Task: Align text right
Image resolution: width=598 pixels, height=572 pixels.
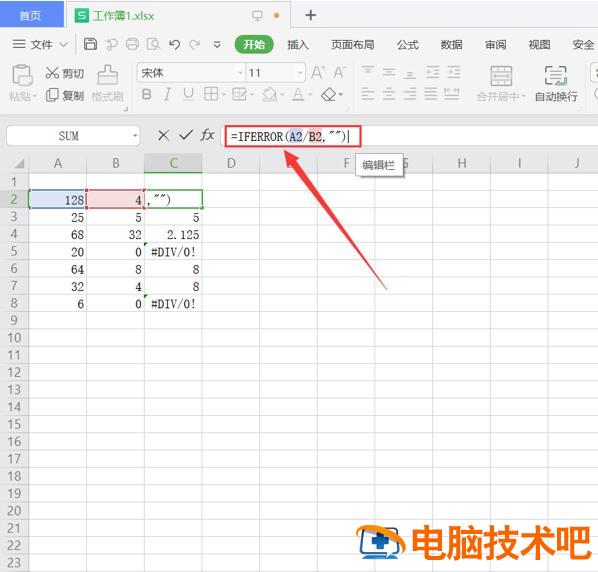Action: (x=410, y=94)
